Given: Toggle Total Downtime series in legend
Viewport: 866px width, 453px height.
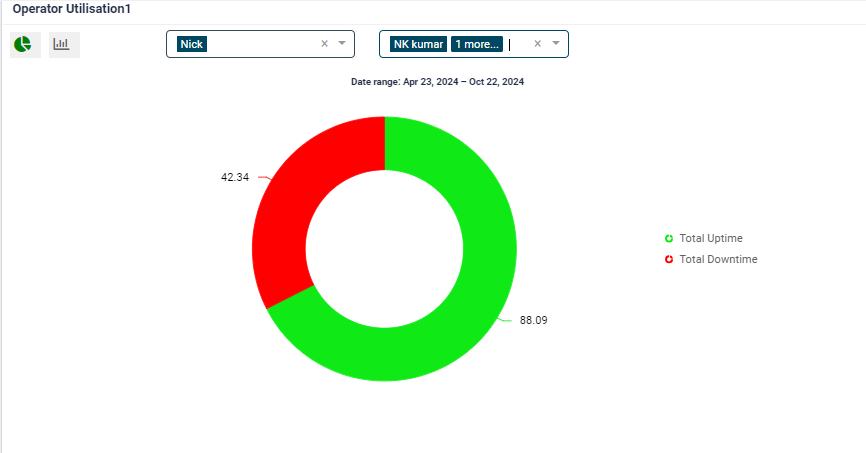Looking at the screenshot, I should point(717,259).
